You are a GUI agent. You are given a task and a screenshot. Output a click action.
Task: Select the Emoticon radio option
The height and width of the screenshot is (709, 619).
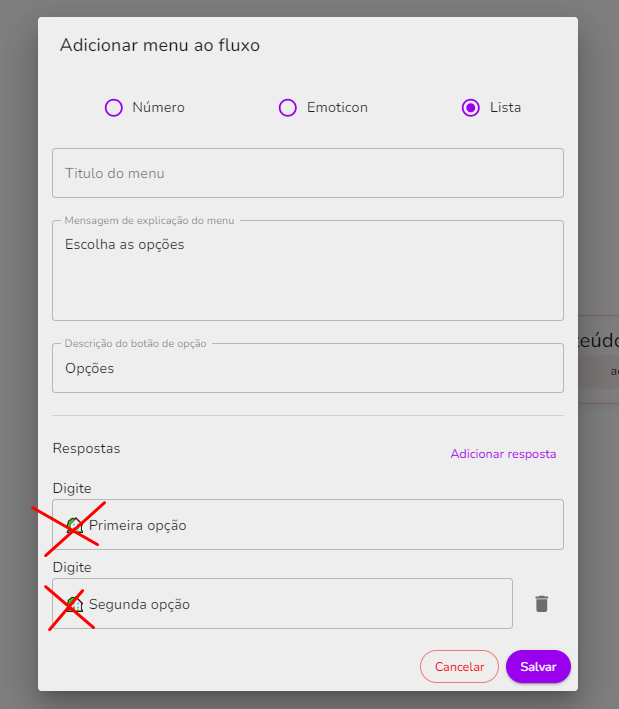point(288,108)
